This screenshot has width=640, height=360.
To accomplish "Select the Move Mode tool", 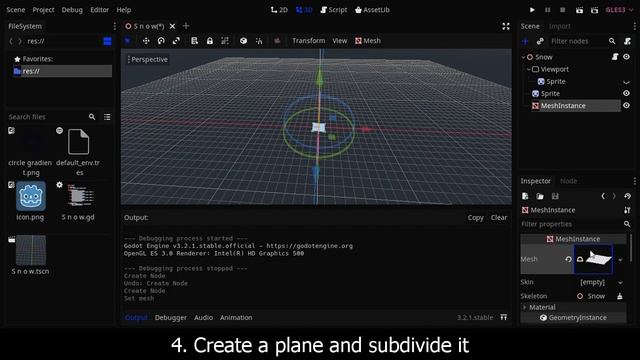I will [146, 41].
